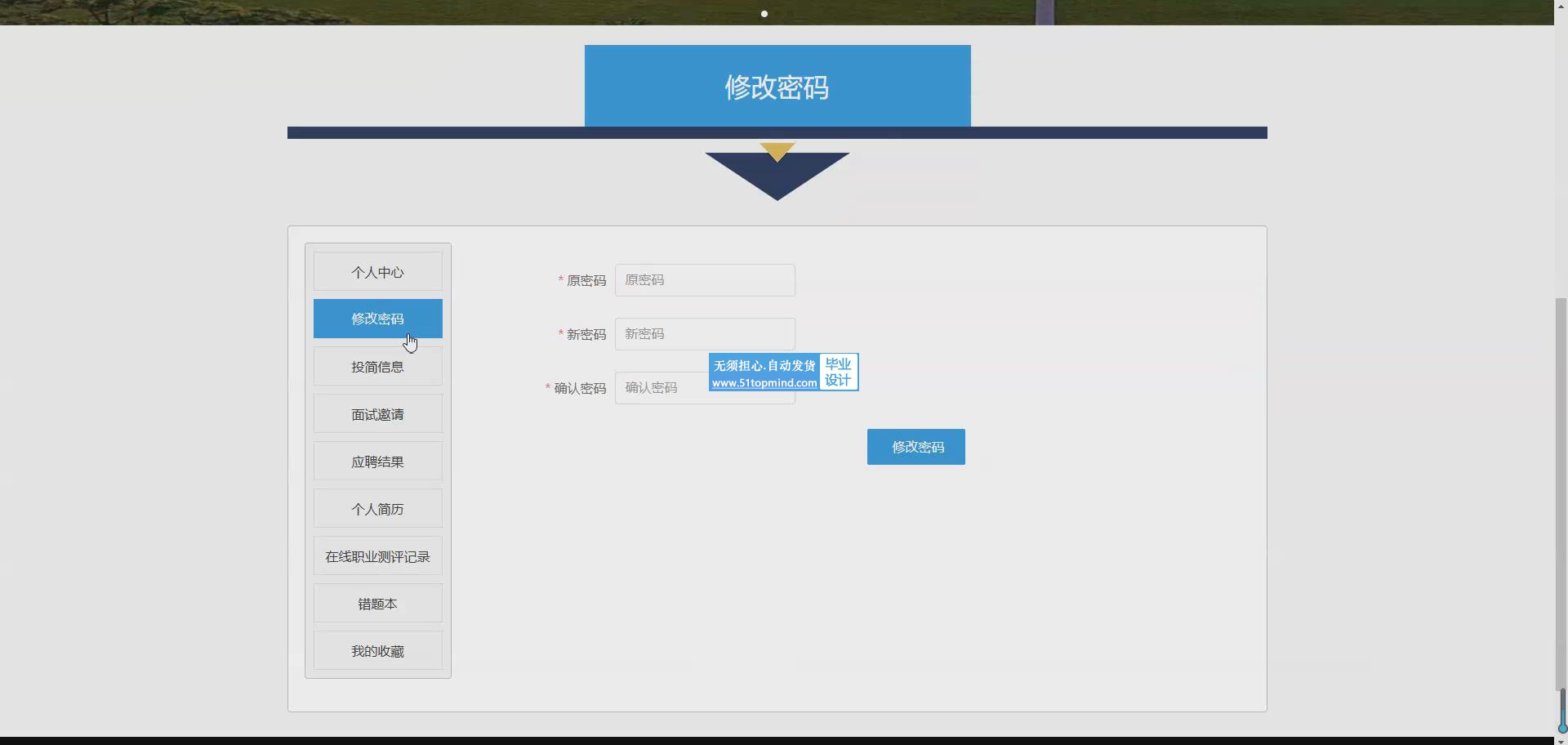Click the white carousel dot indicator
The height and width of the screenshot is (745, 1568).
764,14
